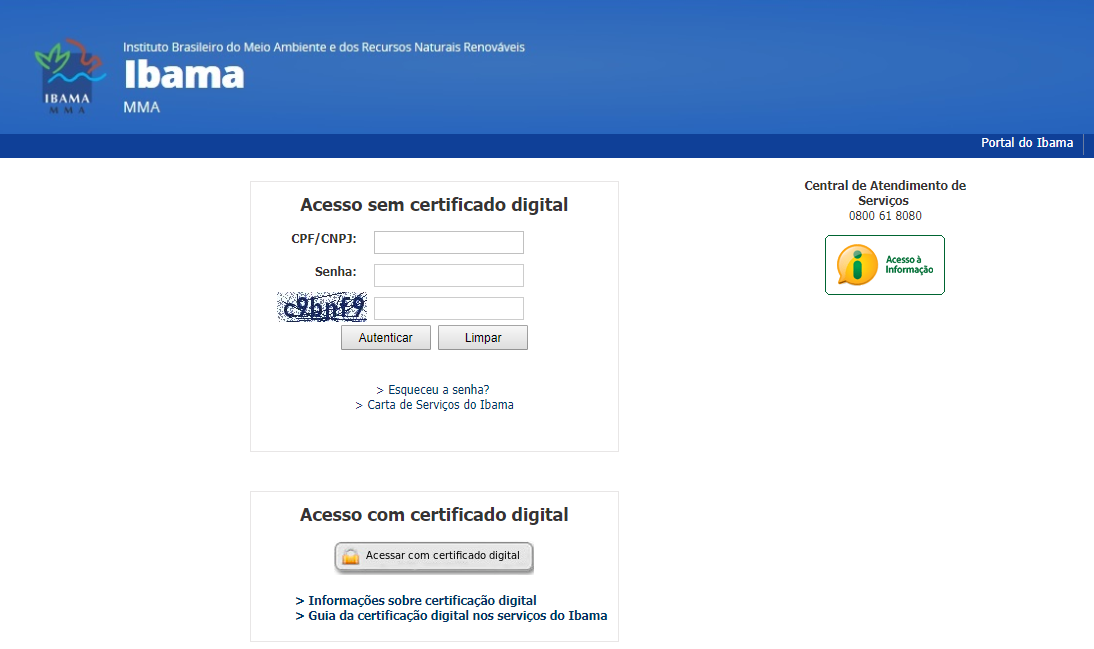Click the CPF/CNPJ label
Viewport: 1094px width, 649px height.
[x=324, y=239]
